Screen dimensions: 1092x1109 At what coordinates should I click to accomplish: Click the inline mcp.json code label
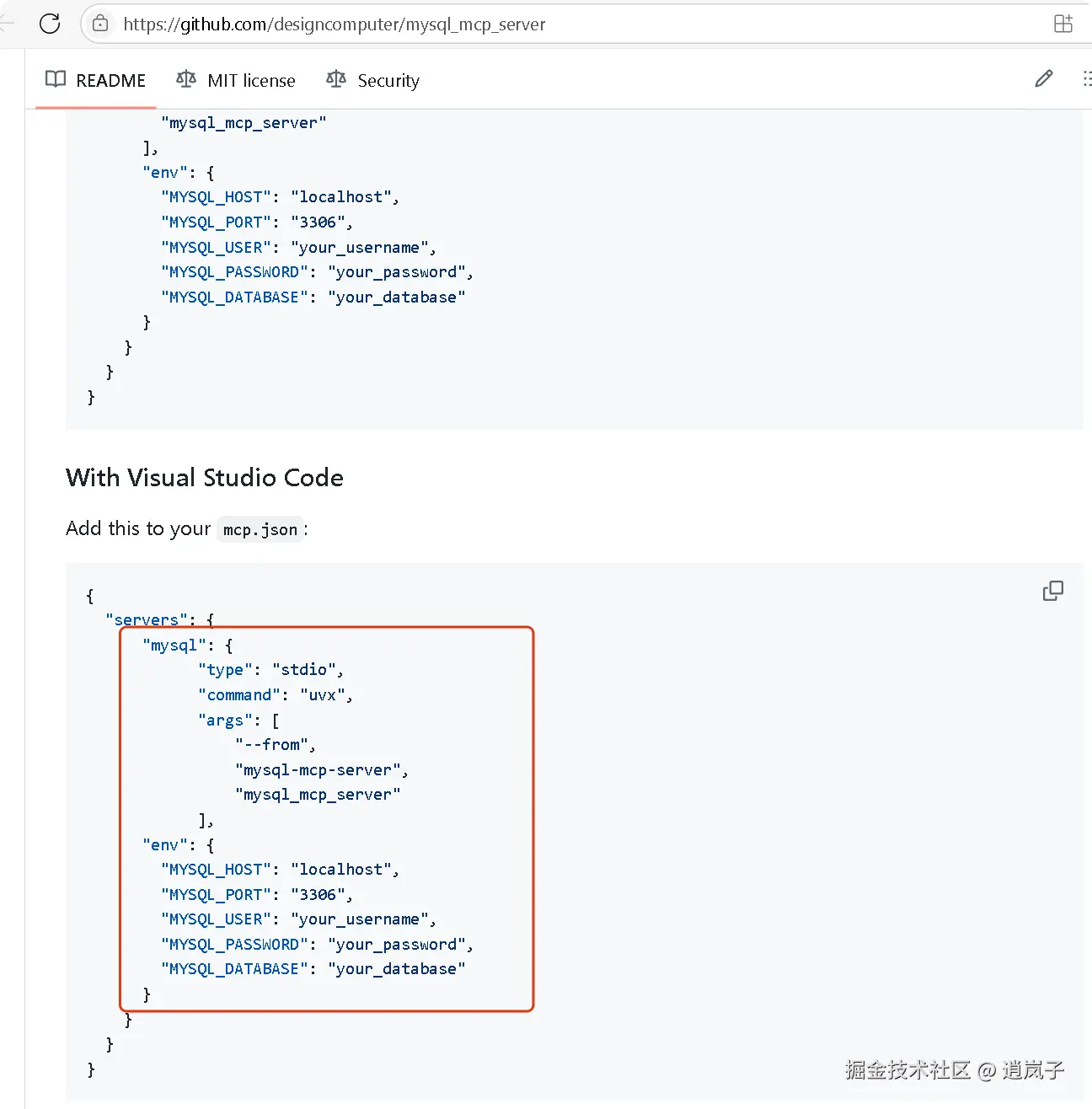pos(260,529)
